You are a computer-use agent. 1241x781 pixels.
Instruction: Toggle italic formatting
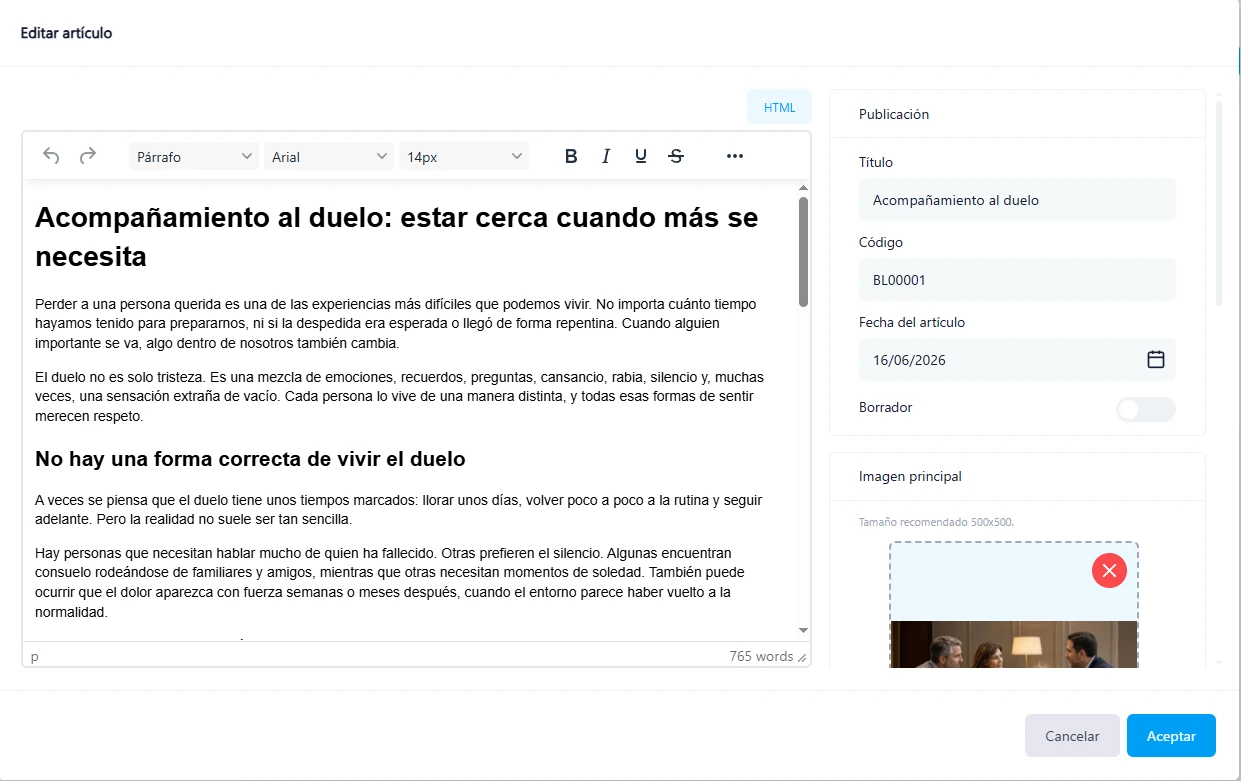point(606,156)
